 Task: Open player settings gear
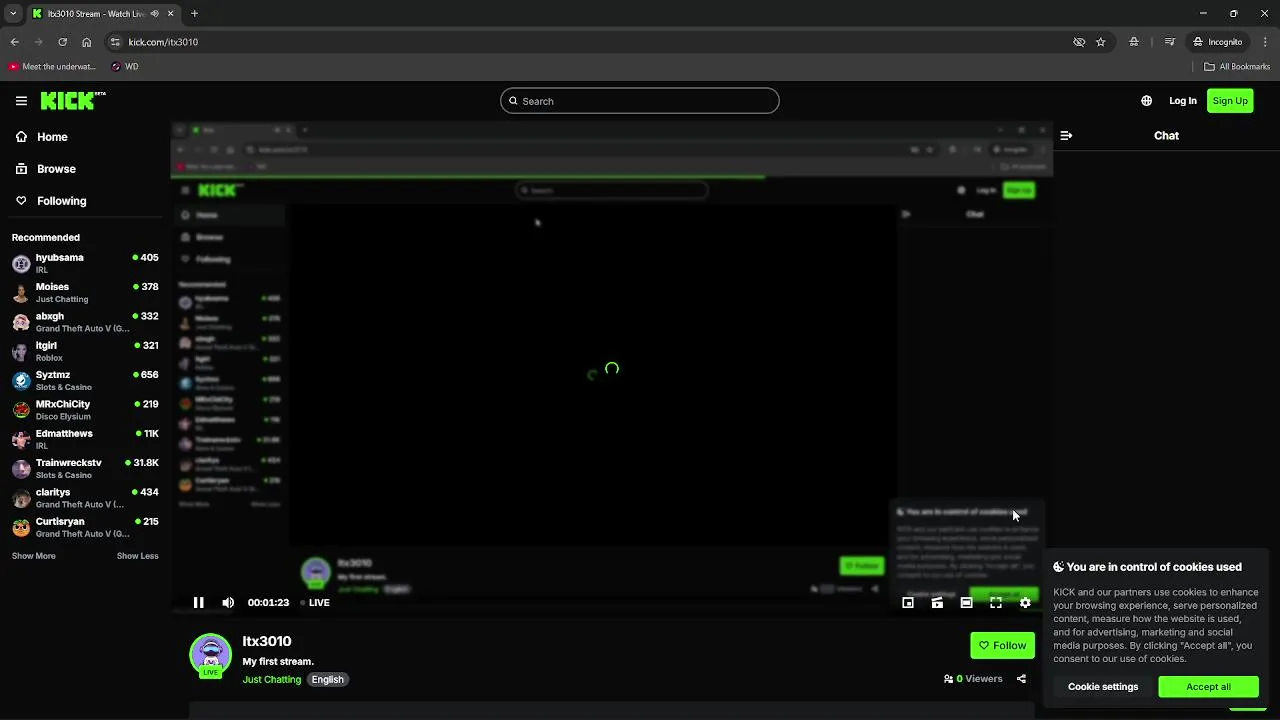tap(1025, 602)
